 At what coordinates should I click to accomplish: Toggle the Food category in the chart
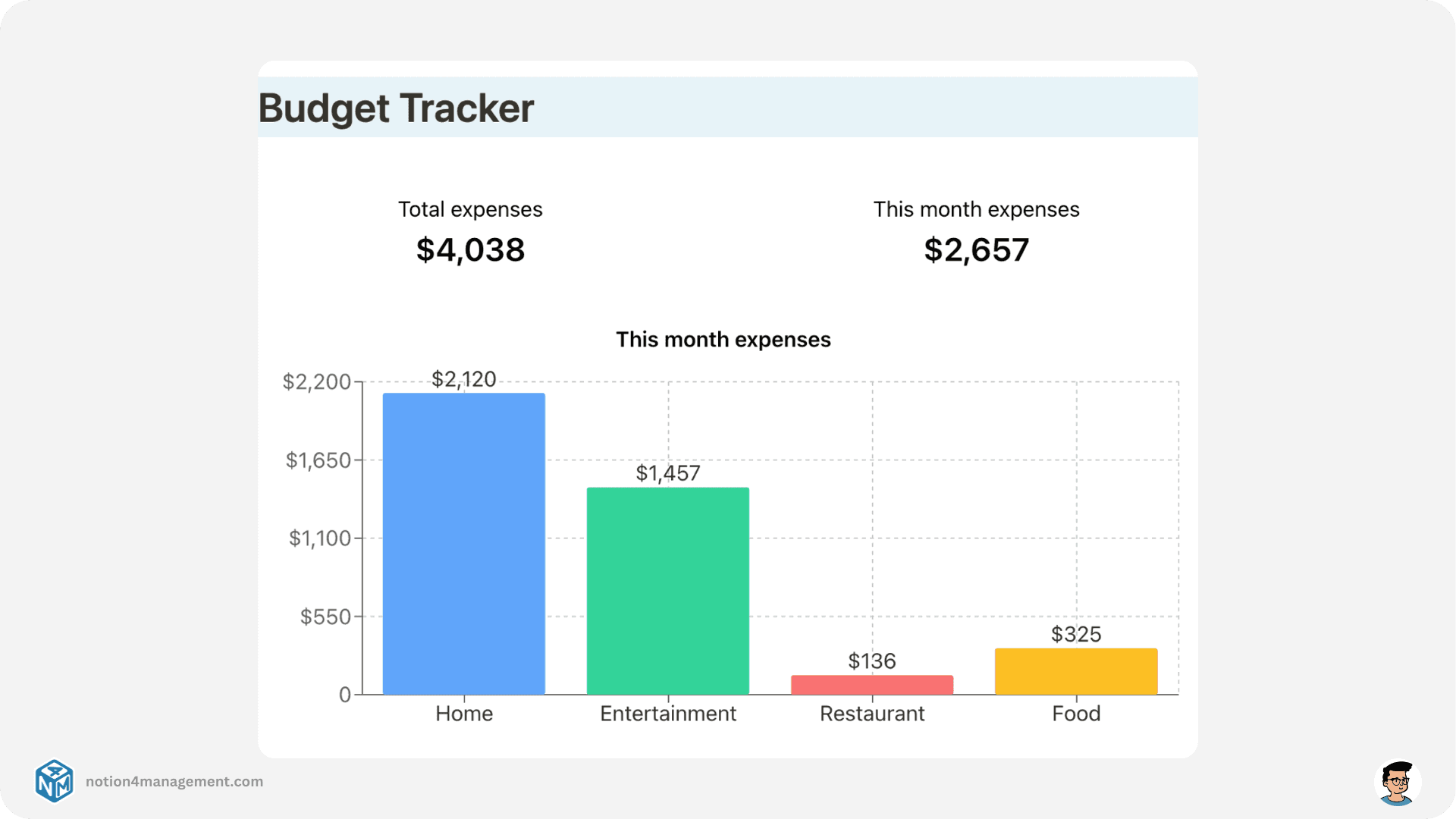point(1076,713)
